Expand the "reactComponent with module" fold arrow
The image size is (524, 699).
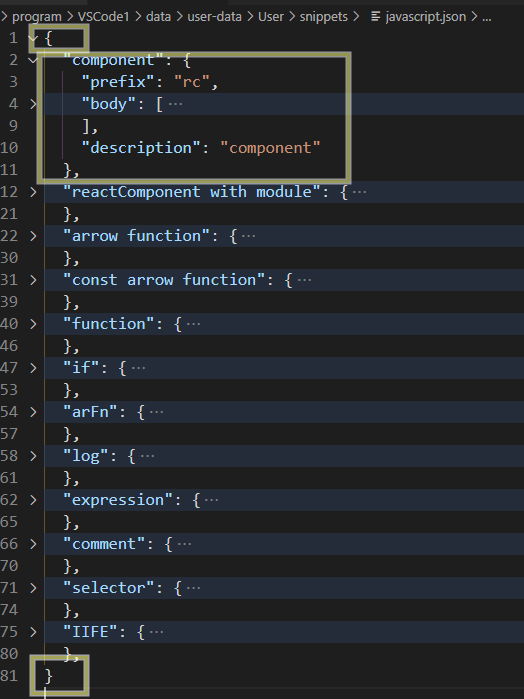(33, 192)
